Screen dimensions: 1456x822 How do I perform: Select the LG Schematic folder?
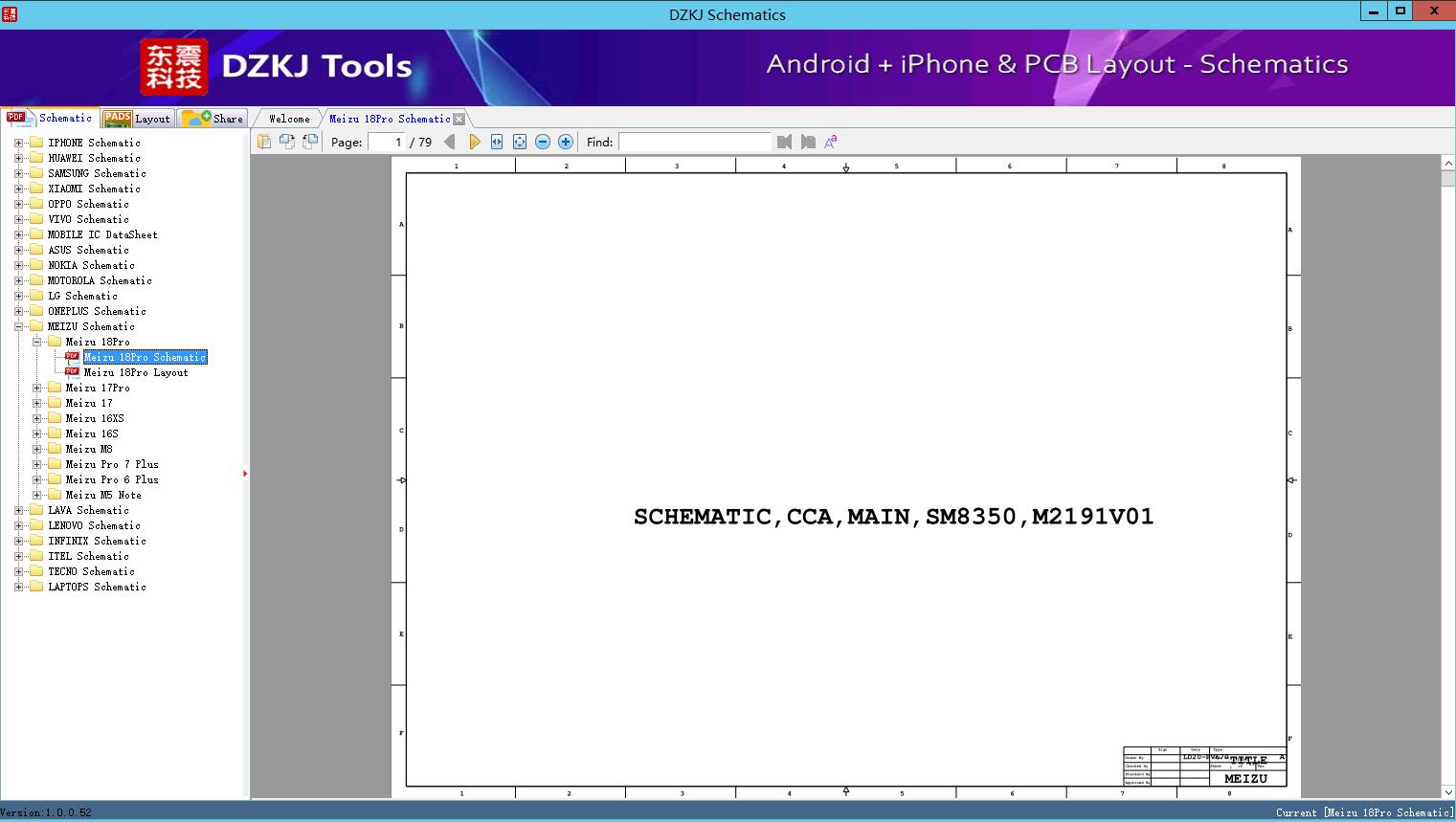coord(82,296)
